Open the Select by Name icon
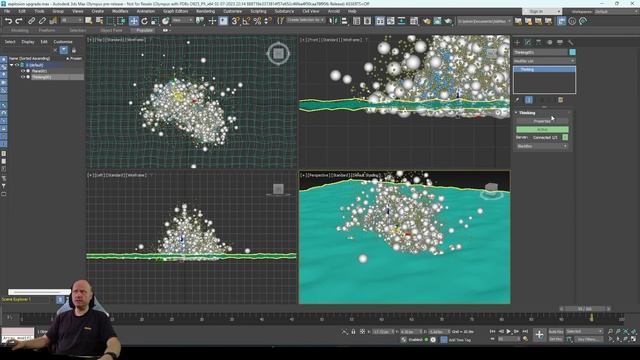This screenshot has height=360, width=640. click(x=99, y=21)
